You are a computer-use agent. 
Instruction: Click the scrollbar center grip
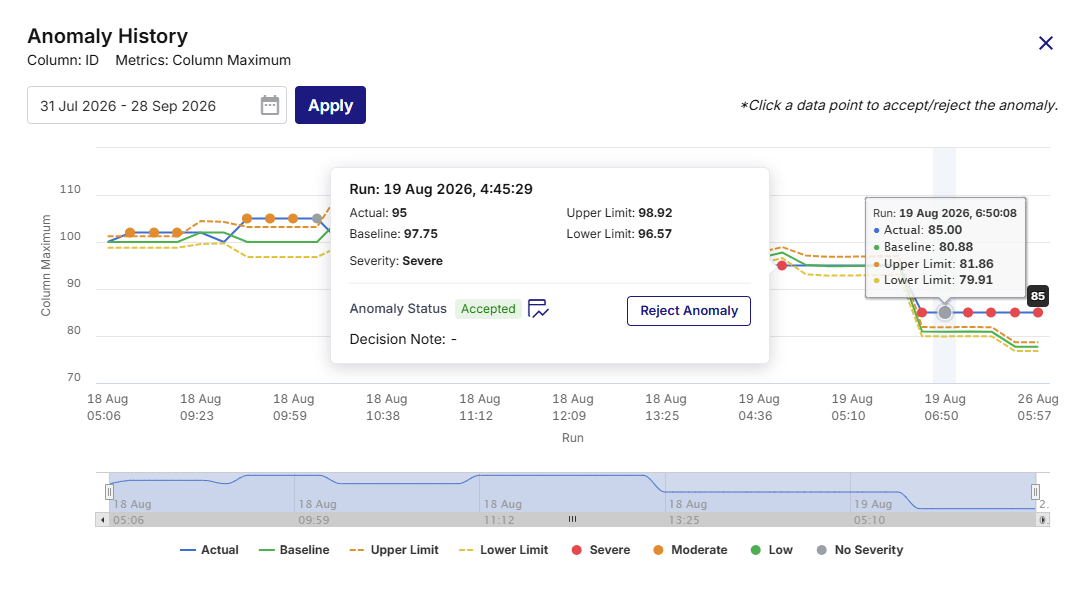[x=572, y=520]
